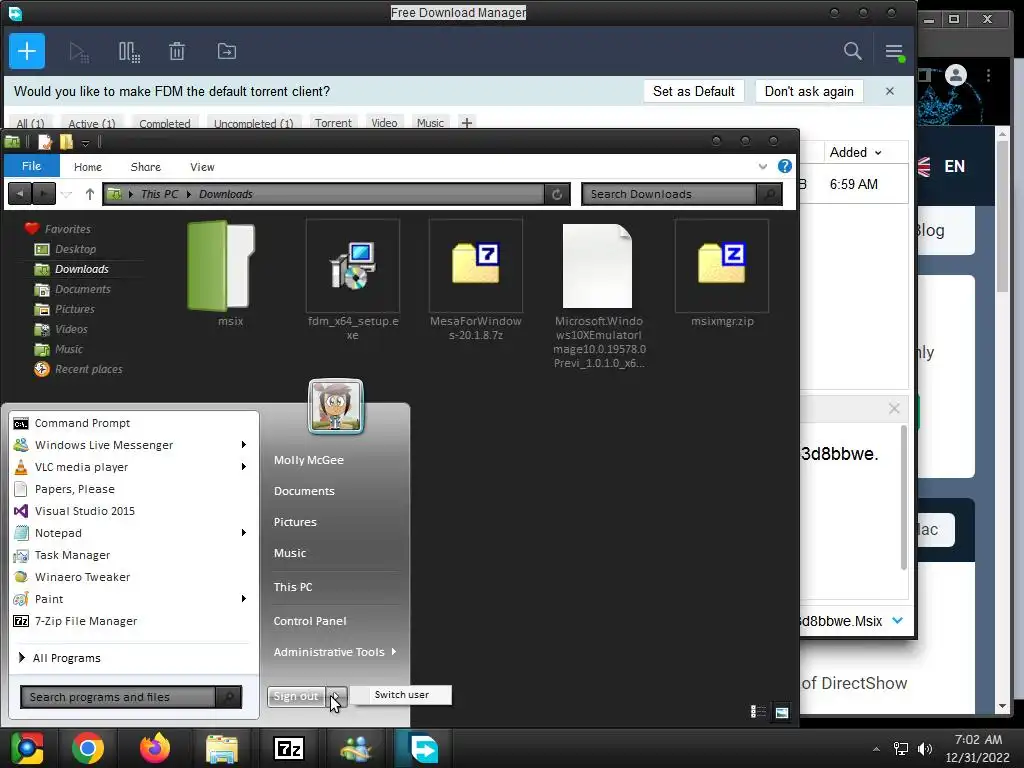The image size is (1024, 768).
Task: Switch Explorer to large icons view
Action: tap(782, 712)
